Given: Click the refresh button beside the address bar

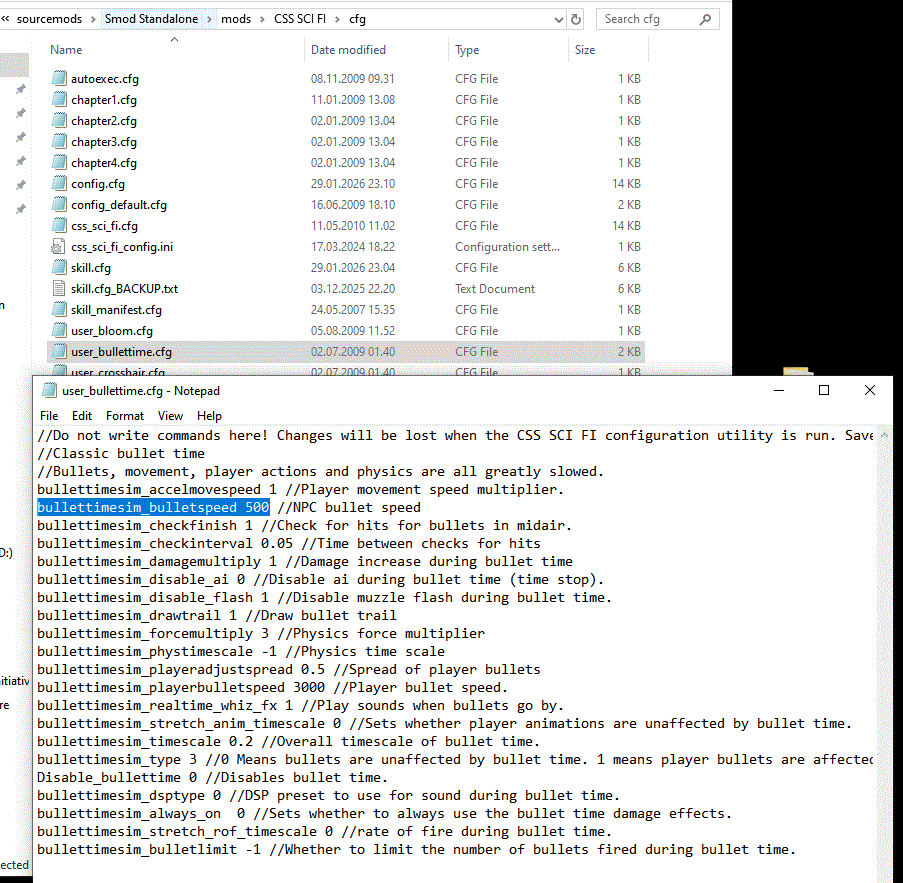Looking at the screenshot, I should tap(576, 19).
